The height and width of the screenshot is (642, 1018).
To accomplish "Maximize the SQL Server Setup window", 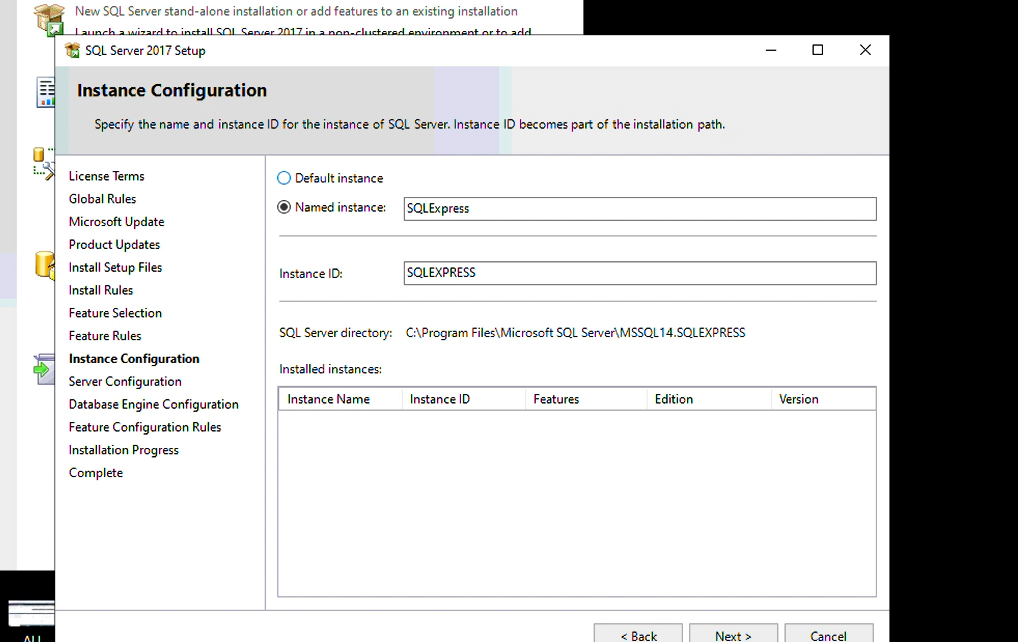I will (817, 50).
